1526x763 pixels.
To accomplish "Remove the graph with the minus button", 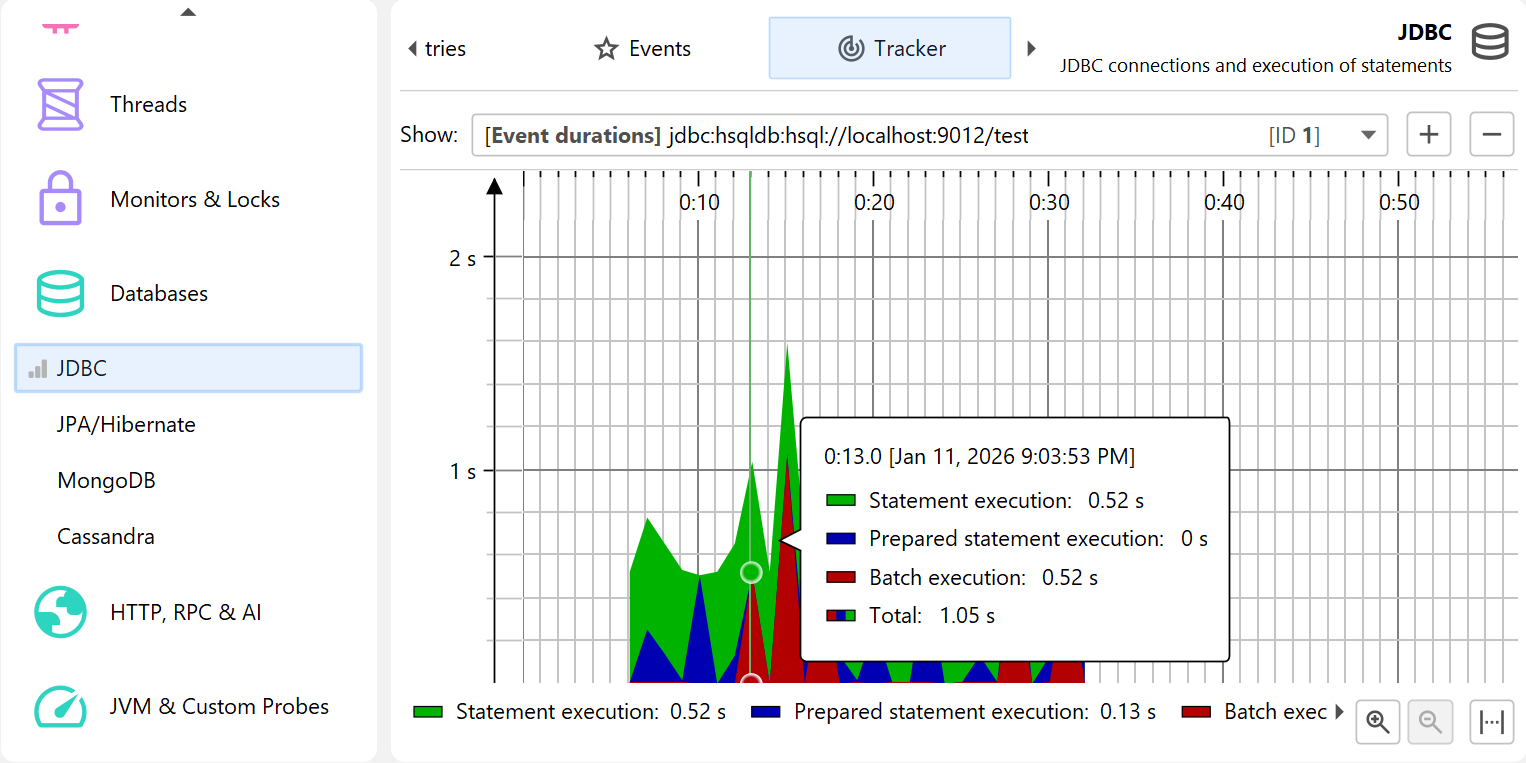I will pos(1491,135).
